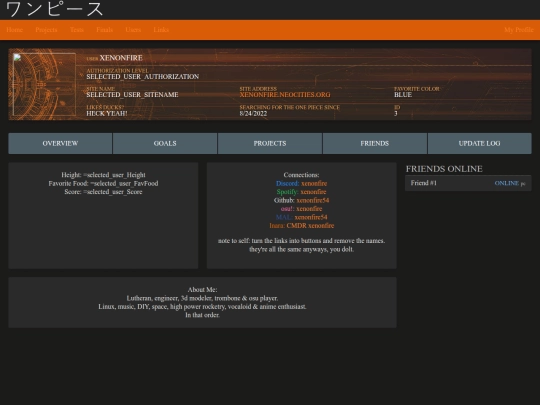Click the BLUE favorite color value

click(403, 95)
